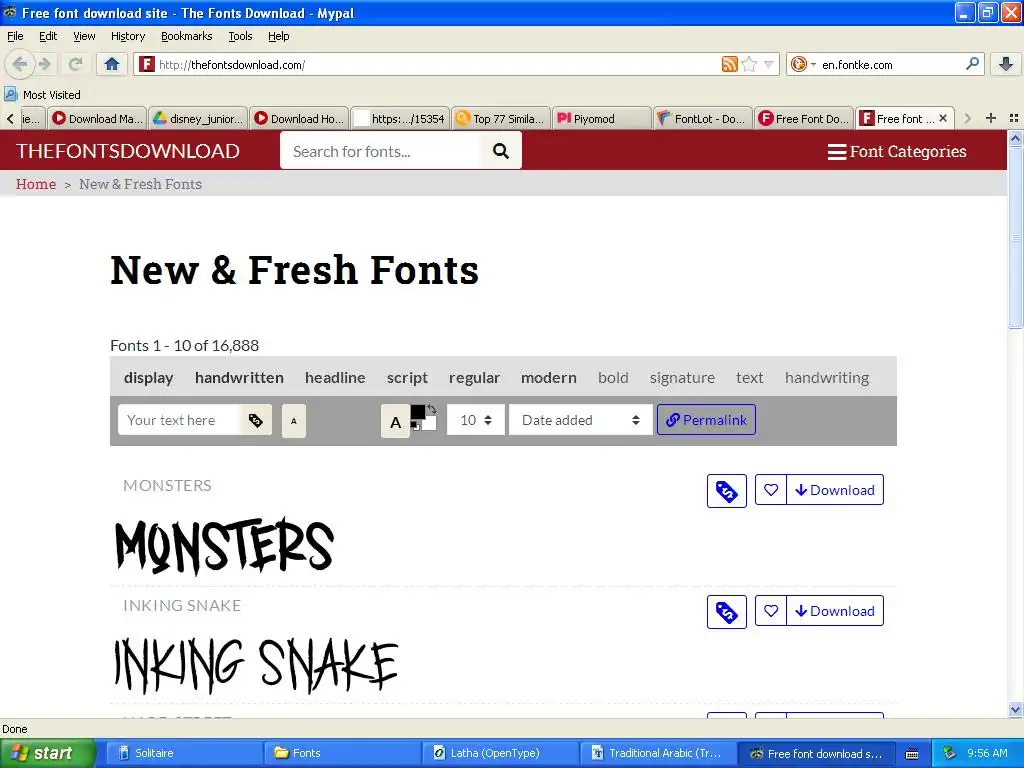
Task: Open the white background color swatch
Action: pos(429,423)
